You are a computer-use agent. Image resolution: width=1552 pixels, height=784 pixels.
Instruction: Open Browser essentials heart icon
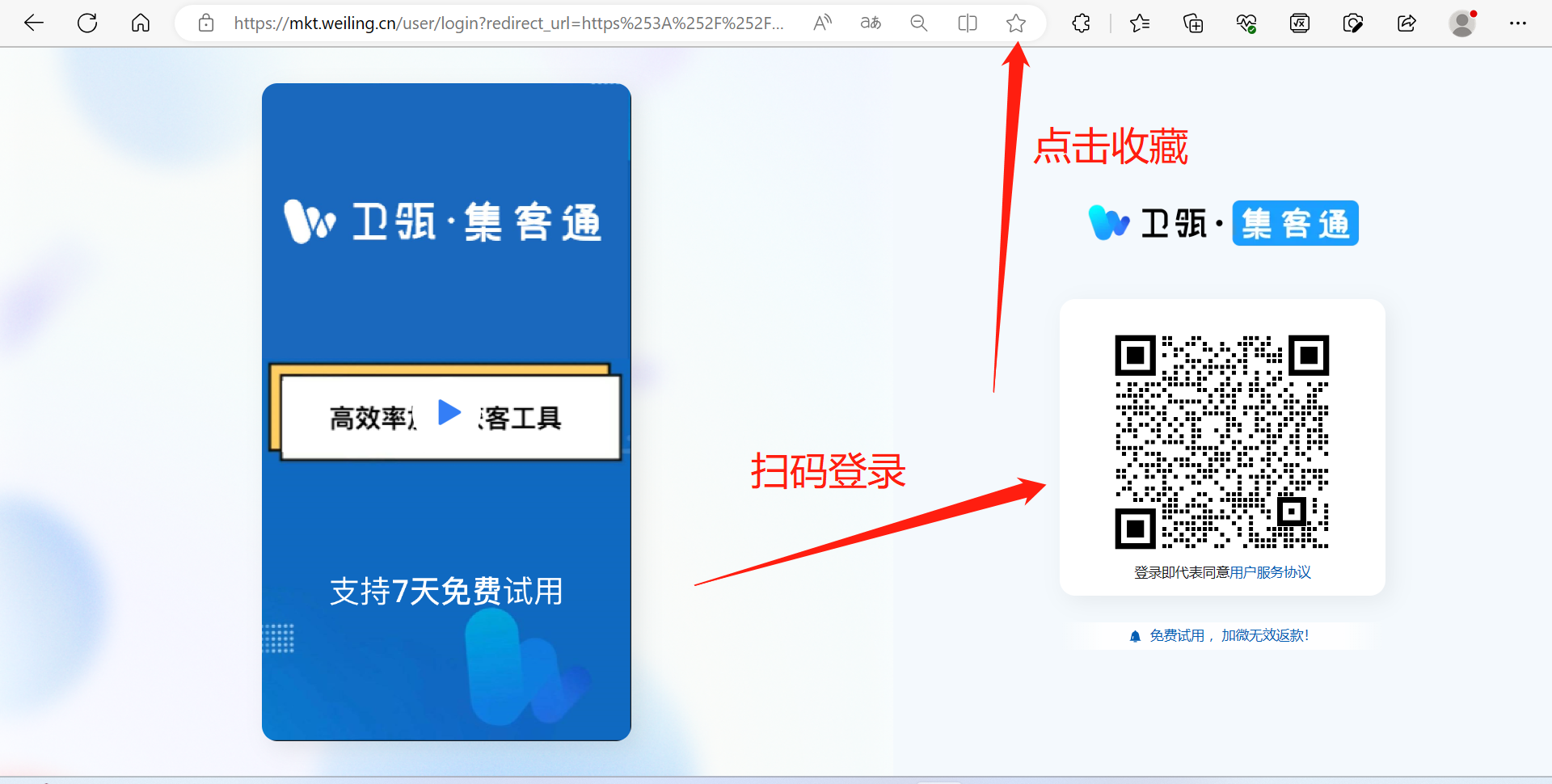coord(1246,23)
